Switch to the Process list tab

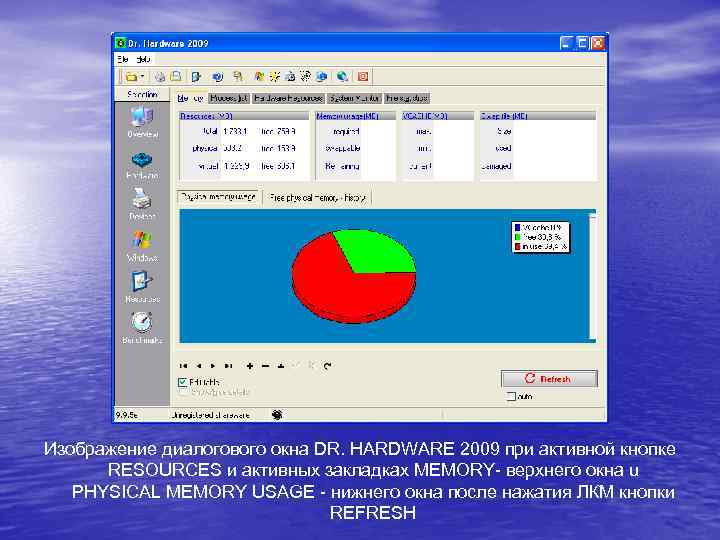coord(229,98)
